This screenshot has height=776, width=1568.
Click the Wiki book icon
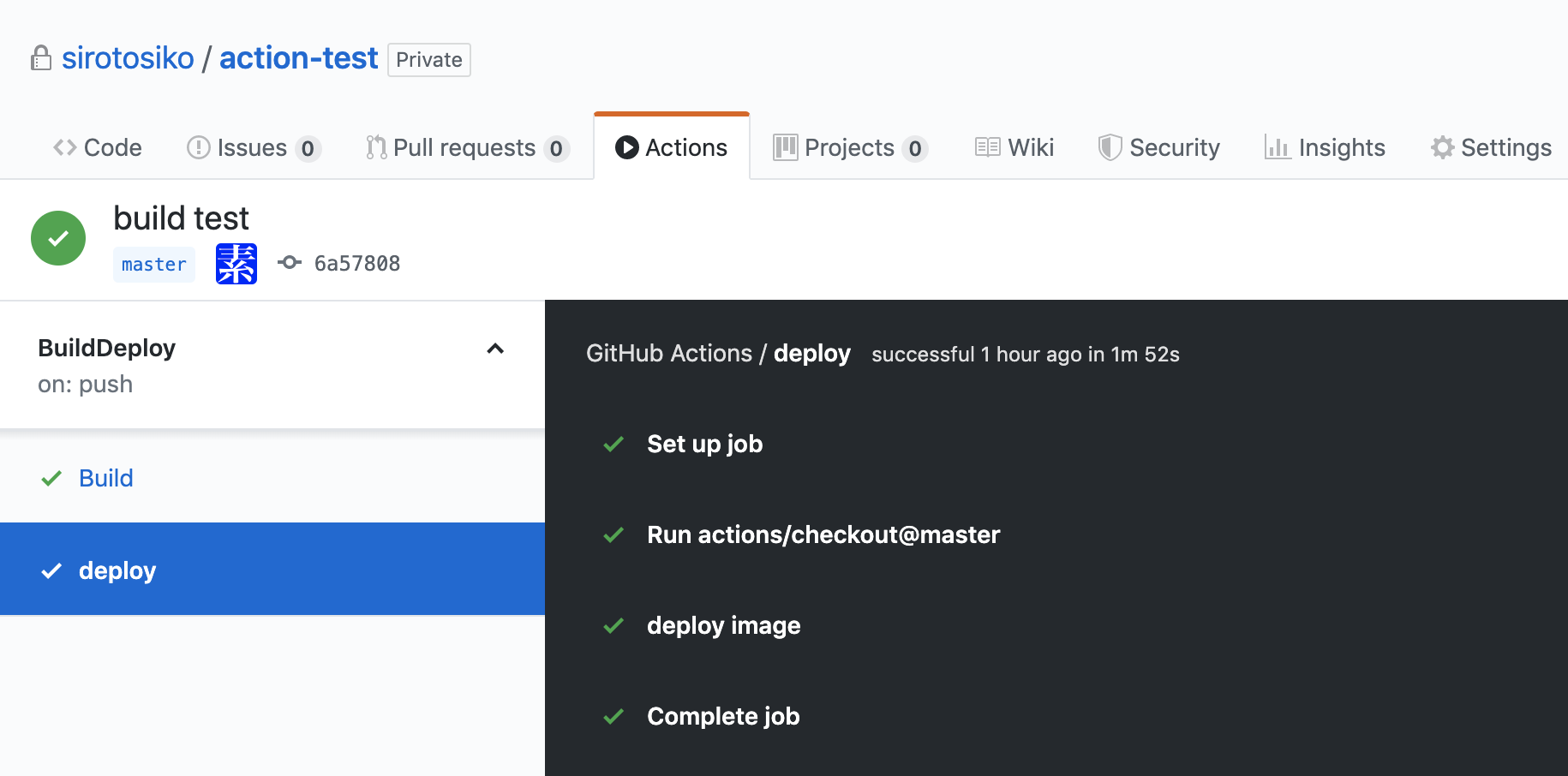(x=987, y=147)
